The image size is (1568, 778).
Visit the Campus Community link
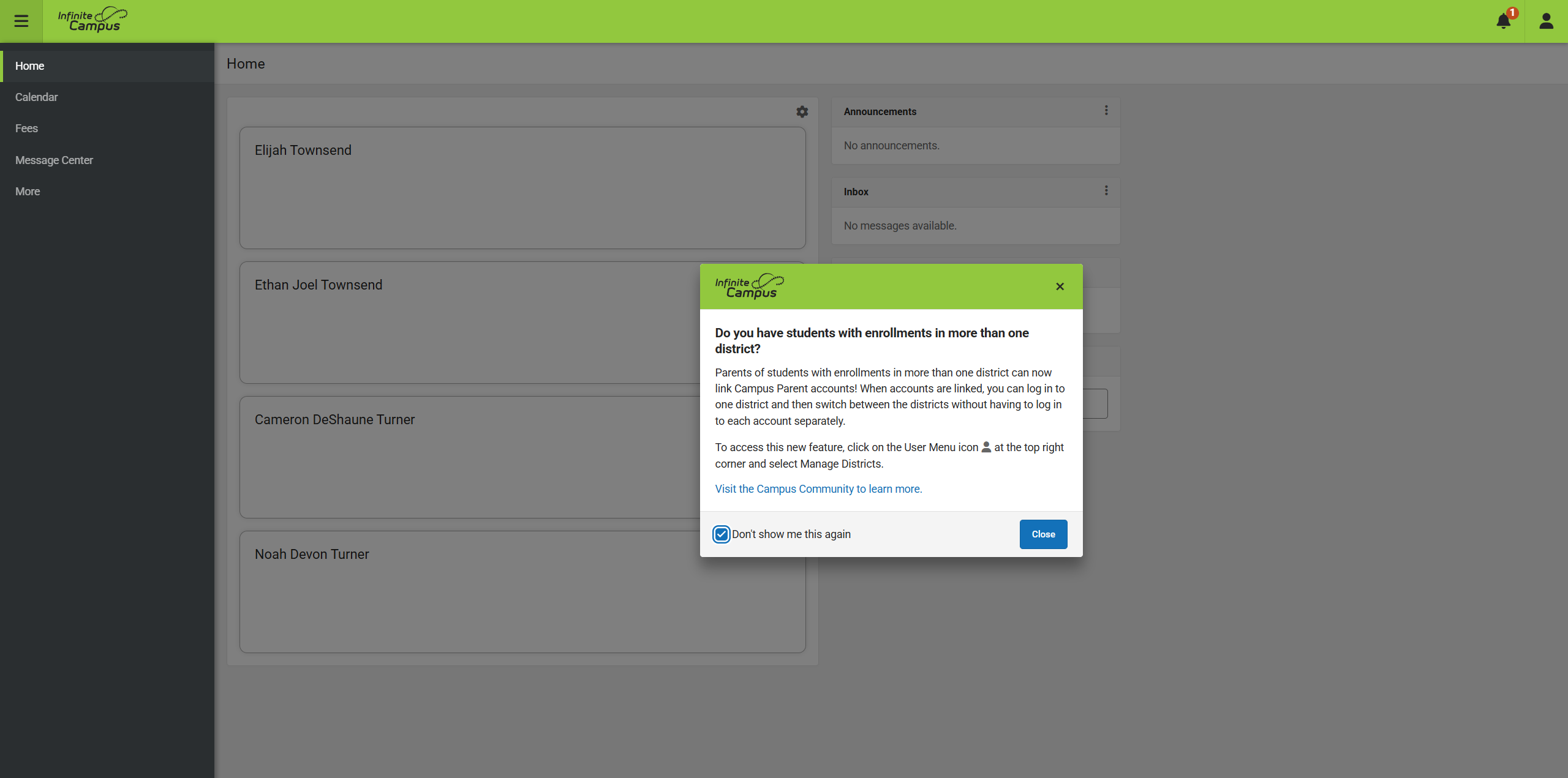click(x=818, y=489)
